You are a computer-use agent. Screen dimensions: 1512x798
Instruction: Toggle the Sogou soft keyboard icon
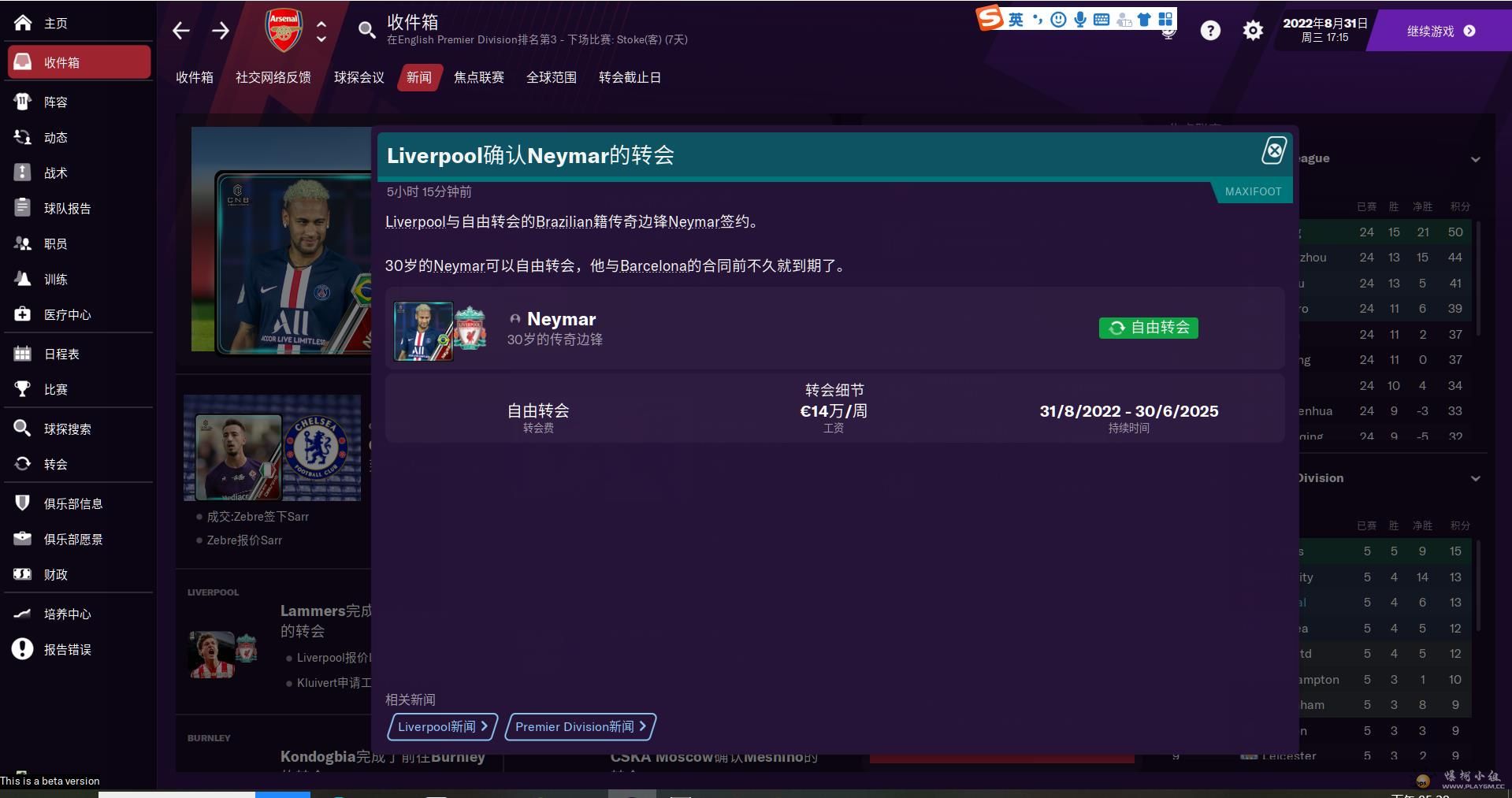pos(1101,20)
